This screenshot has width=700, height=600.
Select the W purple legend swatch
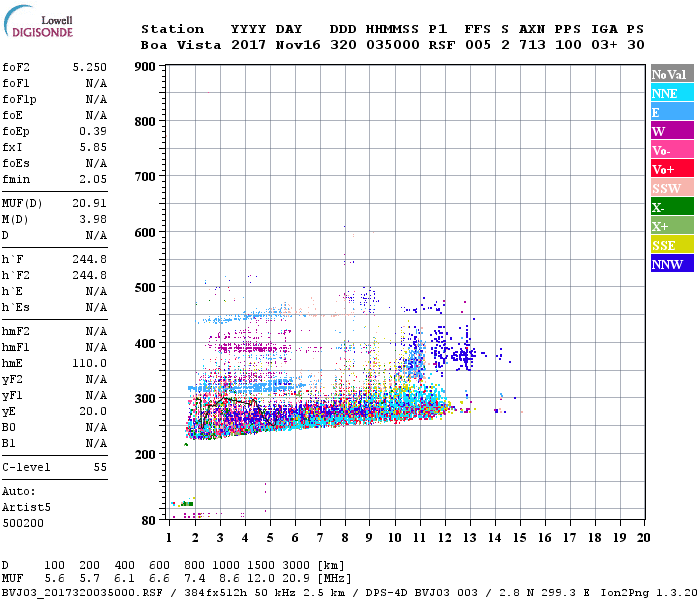point(672,131)
